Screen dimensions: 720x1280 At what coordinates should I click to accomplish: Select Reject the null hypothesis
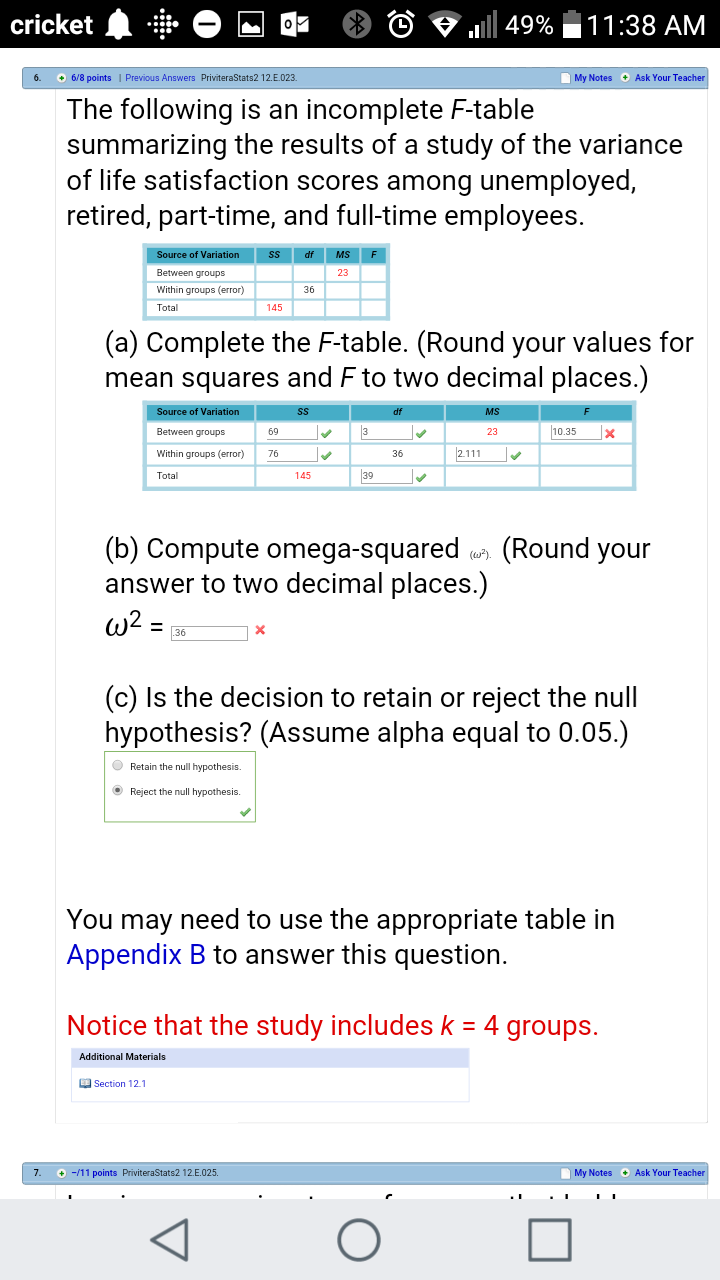click(x=118, y=791)
